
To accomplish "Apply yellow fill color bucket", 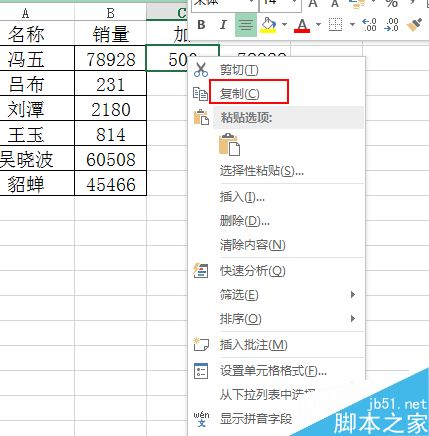I will tap(269, 25).
